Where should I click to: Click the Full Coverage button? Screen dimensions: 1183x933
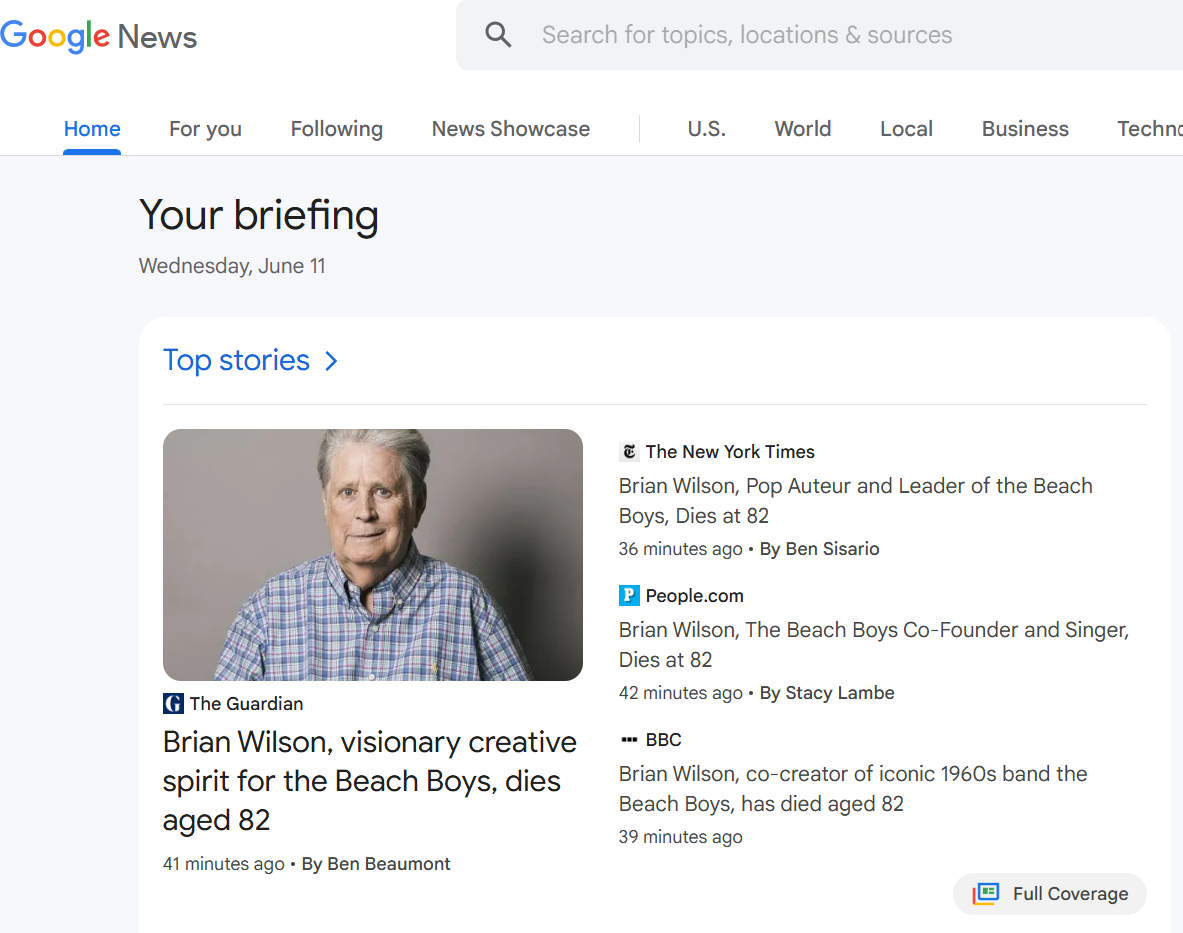[x=1049, y=894]
